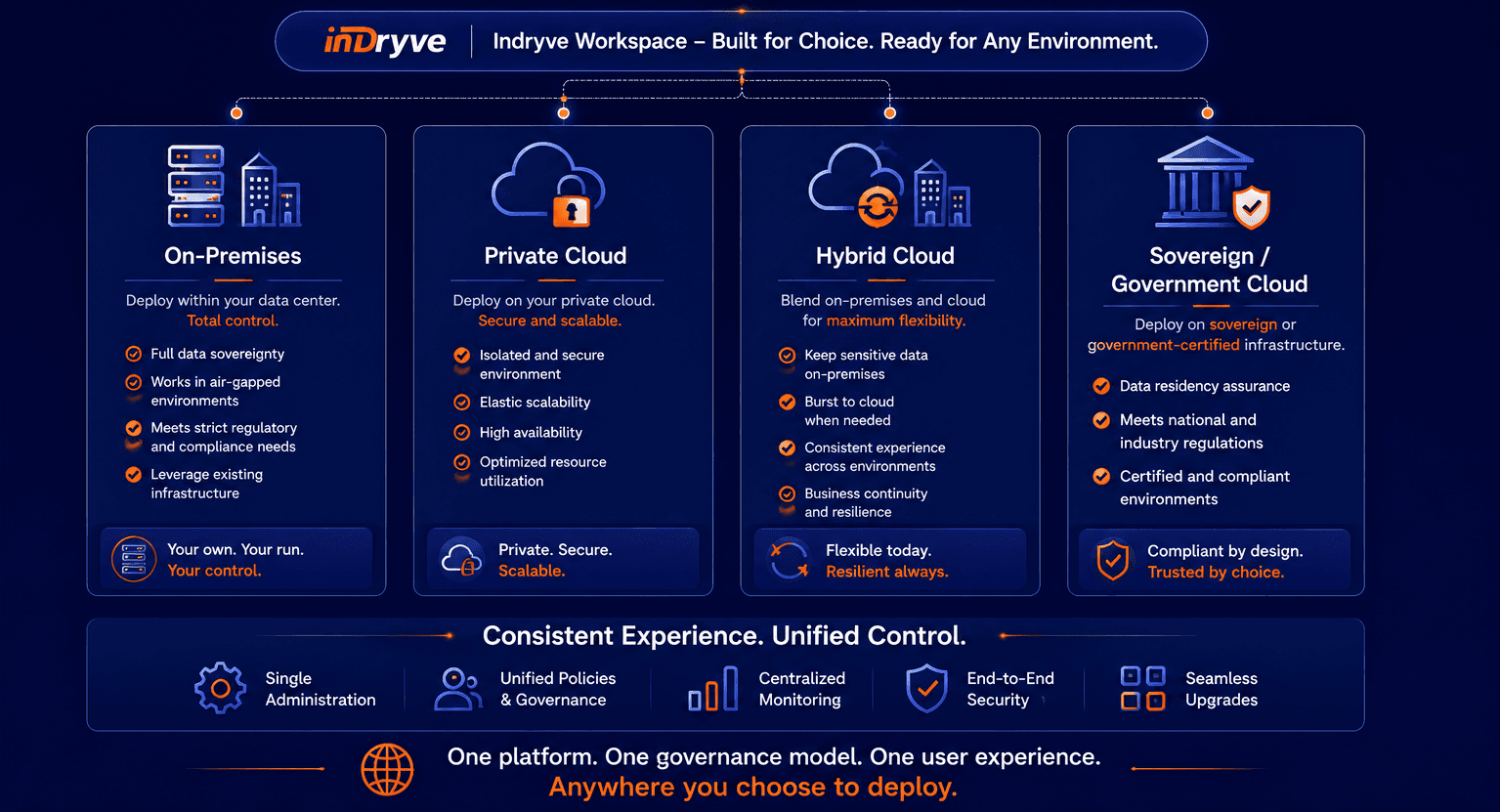Click the check icon beside 'Meets national and industry'
This screenshot has width=1500, height=812.
(1101, 420)
